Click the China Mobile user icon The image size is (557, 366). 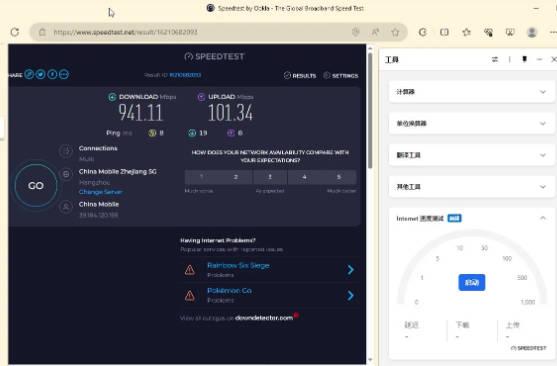66,207
